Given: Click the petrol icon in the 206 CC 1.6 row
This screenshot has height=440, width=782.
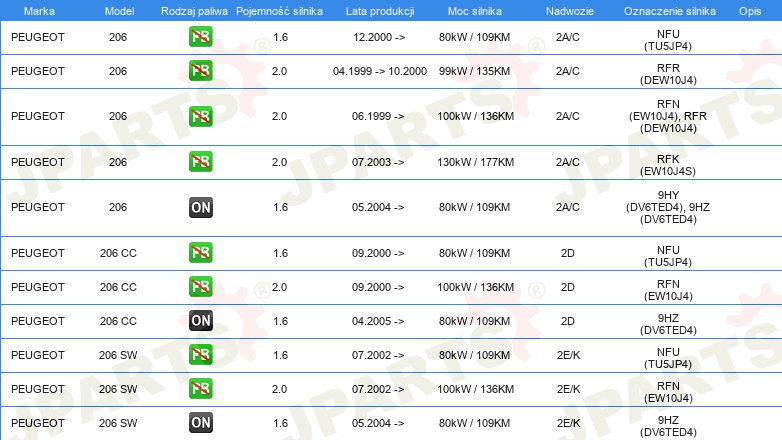Looking at the screenshot, I should [x=200, y=252].
